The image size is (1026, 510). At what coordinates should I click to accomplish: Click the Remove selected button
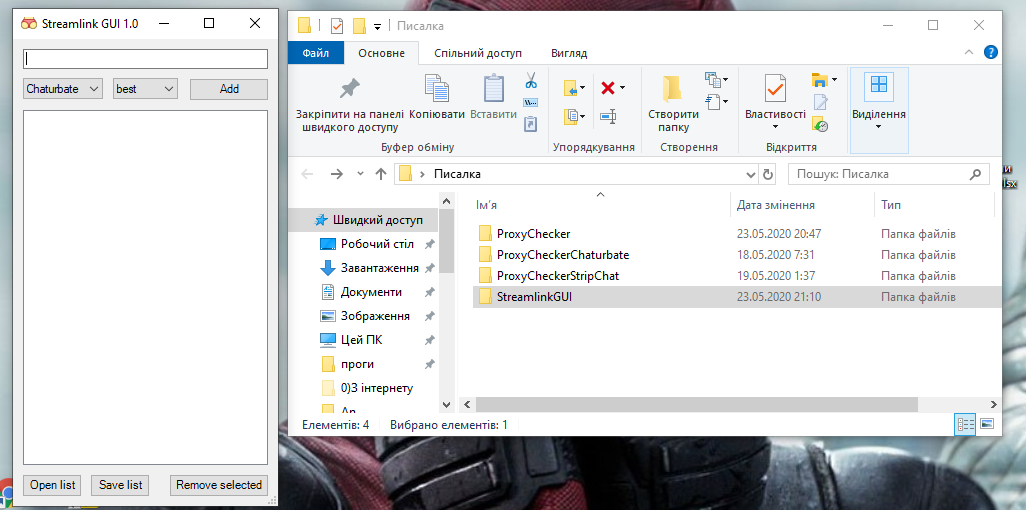pos(219,485)
